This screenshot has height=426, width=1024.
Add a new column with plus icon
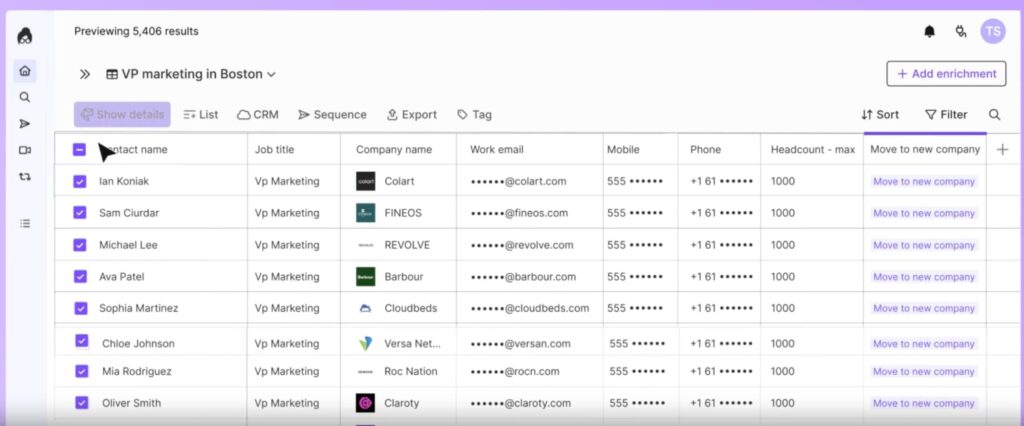pos(1003,150)
